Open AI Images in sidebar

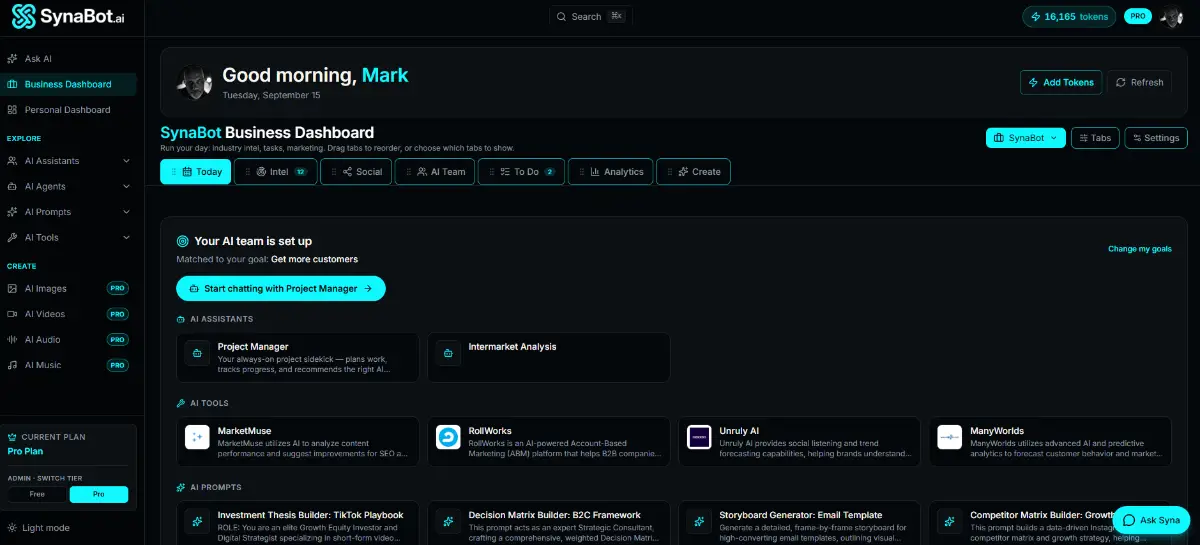click(68, 288)
